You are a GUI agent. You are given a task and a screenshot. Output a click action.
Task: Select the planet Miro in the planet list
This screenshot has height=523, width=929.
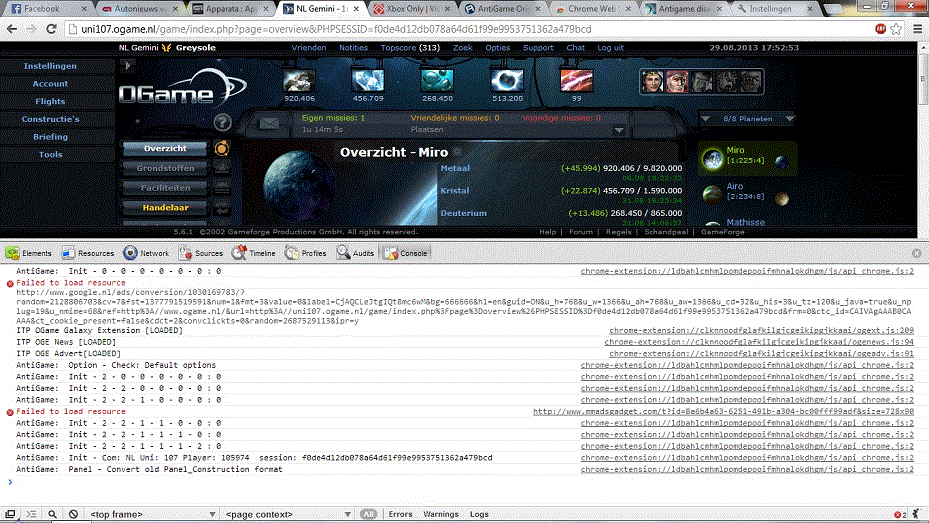[747, 159]
